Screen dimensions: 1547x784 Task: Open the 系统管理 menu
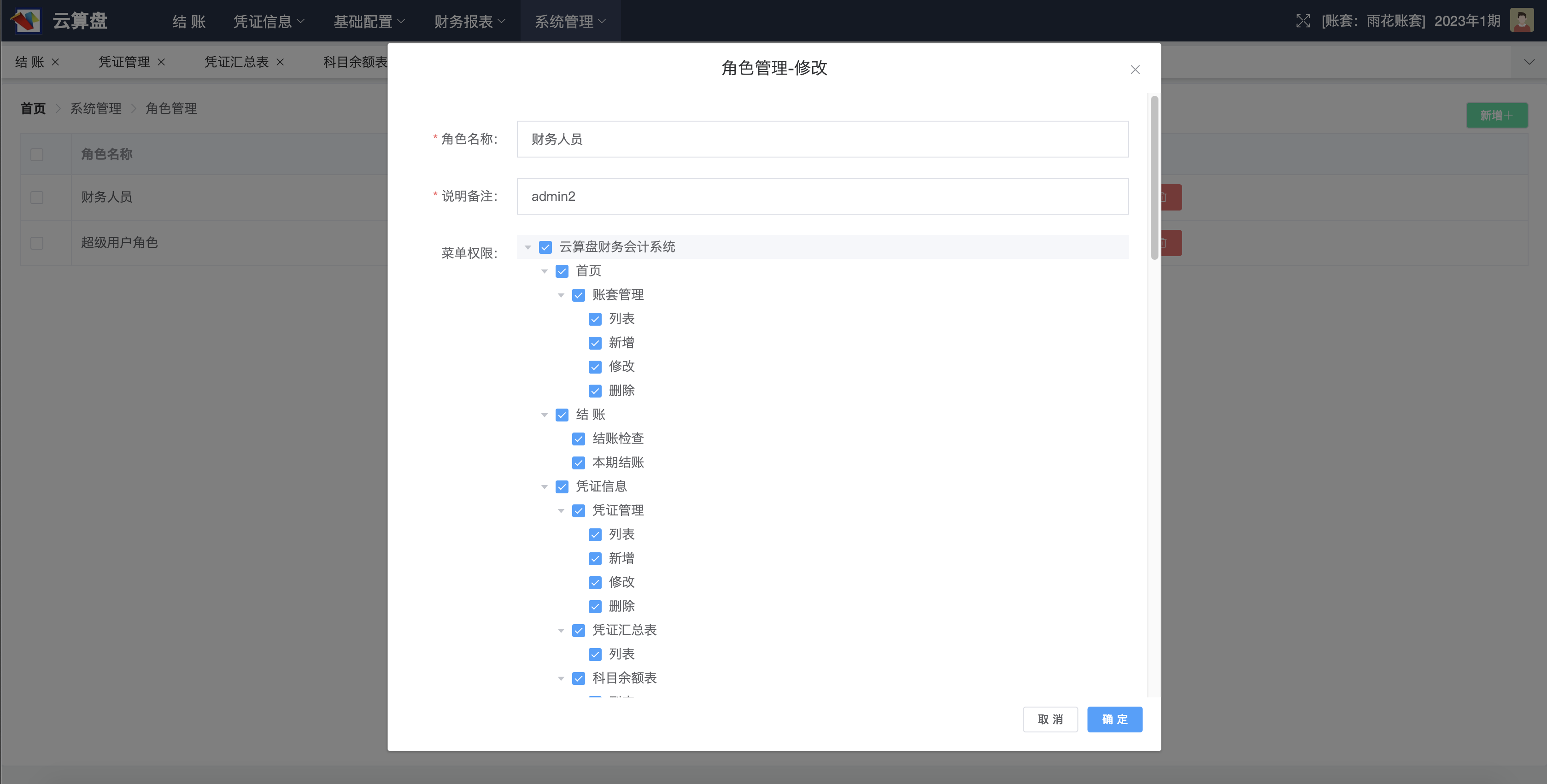click(x=570, y=21)
